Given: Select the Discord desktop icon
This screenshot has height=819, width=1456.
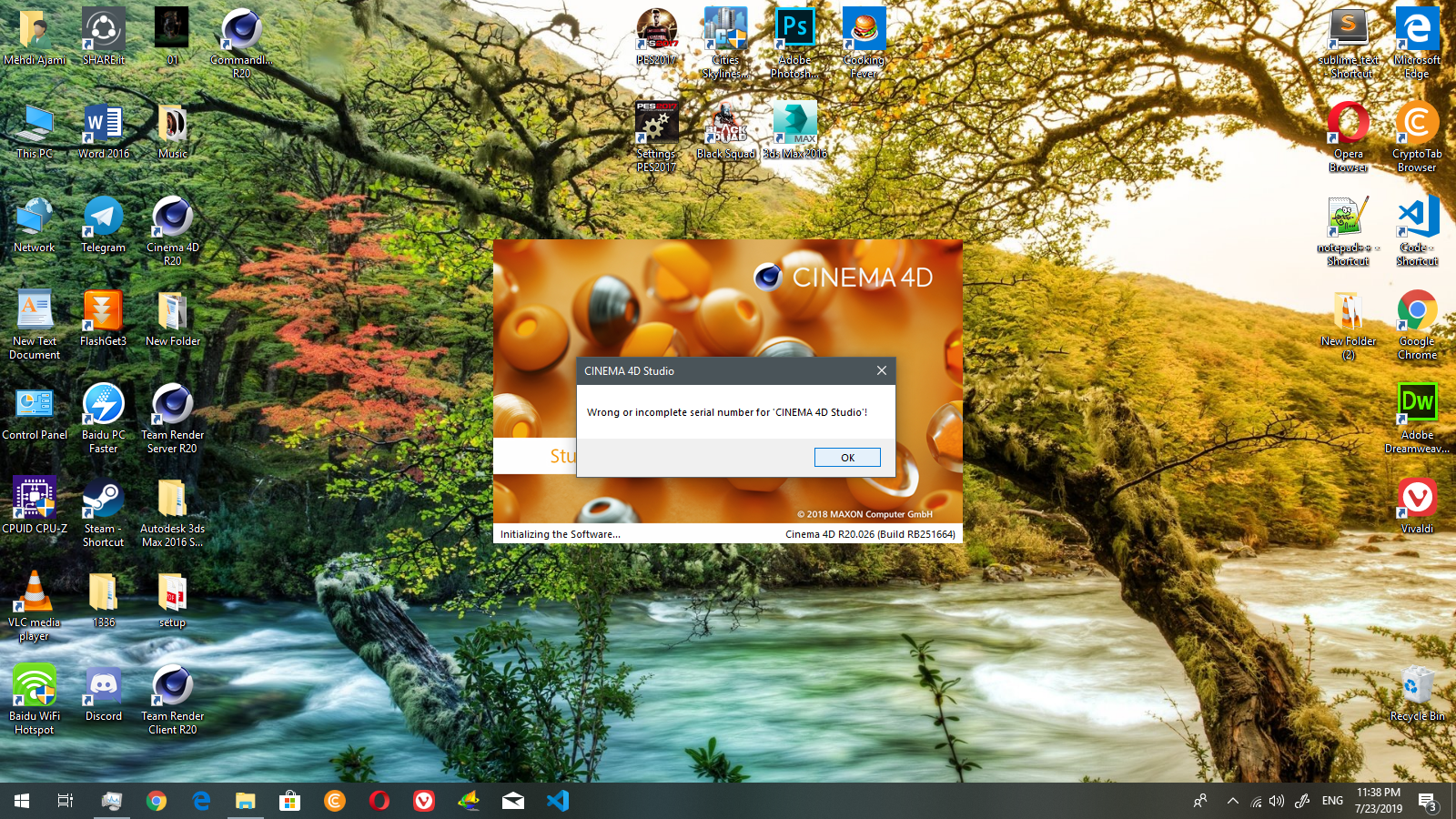Looking at the screenshot, I should [104, 693].
